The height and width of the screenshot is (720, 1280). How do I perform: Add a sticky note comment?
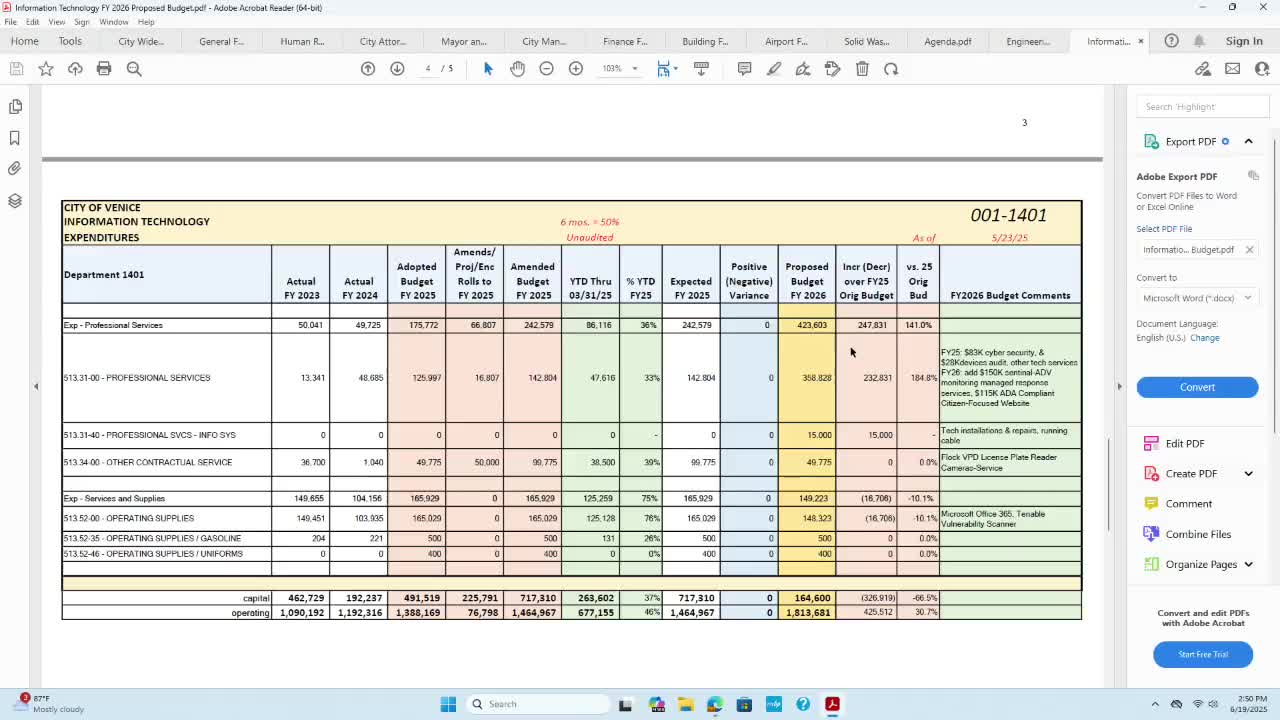pos(744,68)
